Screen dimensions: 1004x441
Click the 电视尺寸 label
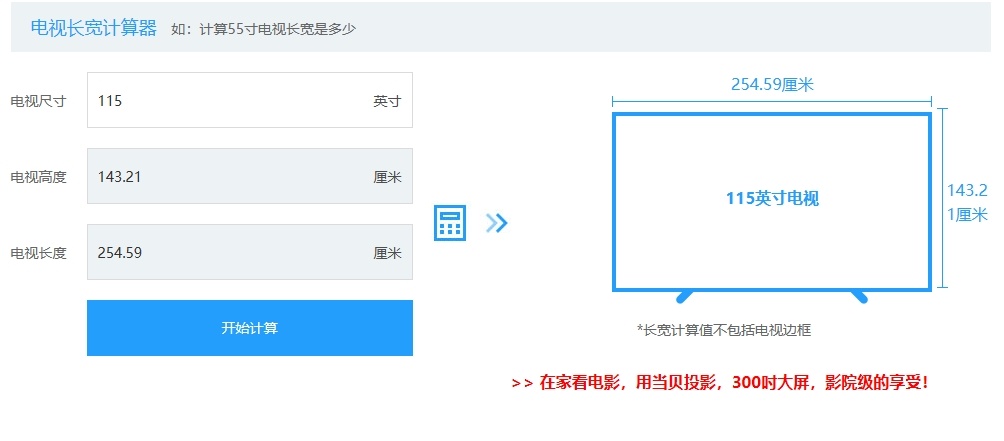tap(38, 101)
